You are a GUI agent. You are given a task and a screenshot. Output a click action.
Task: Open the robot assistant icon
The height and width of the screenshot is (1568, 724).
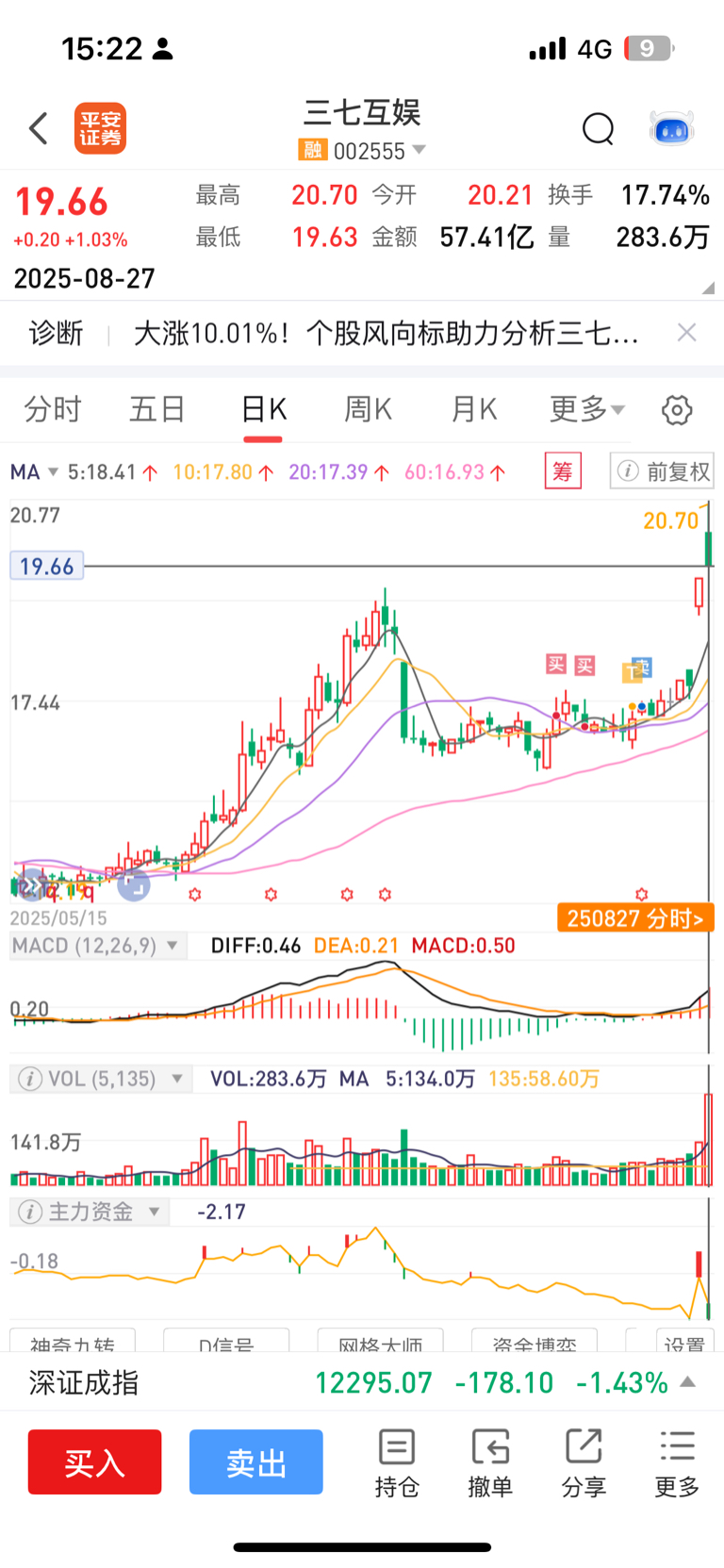point(672,128)
